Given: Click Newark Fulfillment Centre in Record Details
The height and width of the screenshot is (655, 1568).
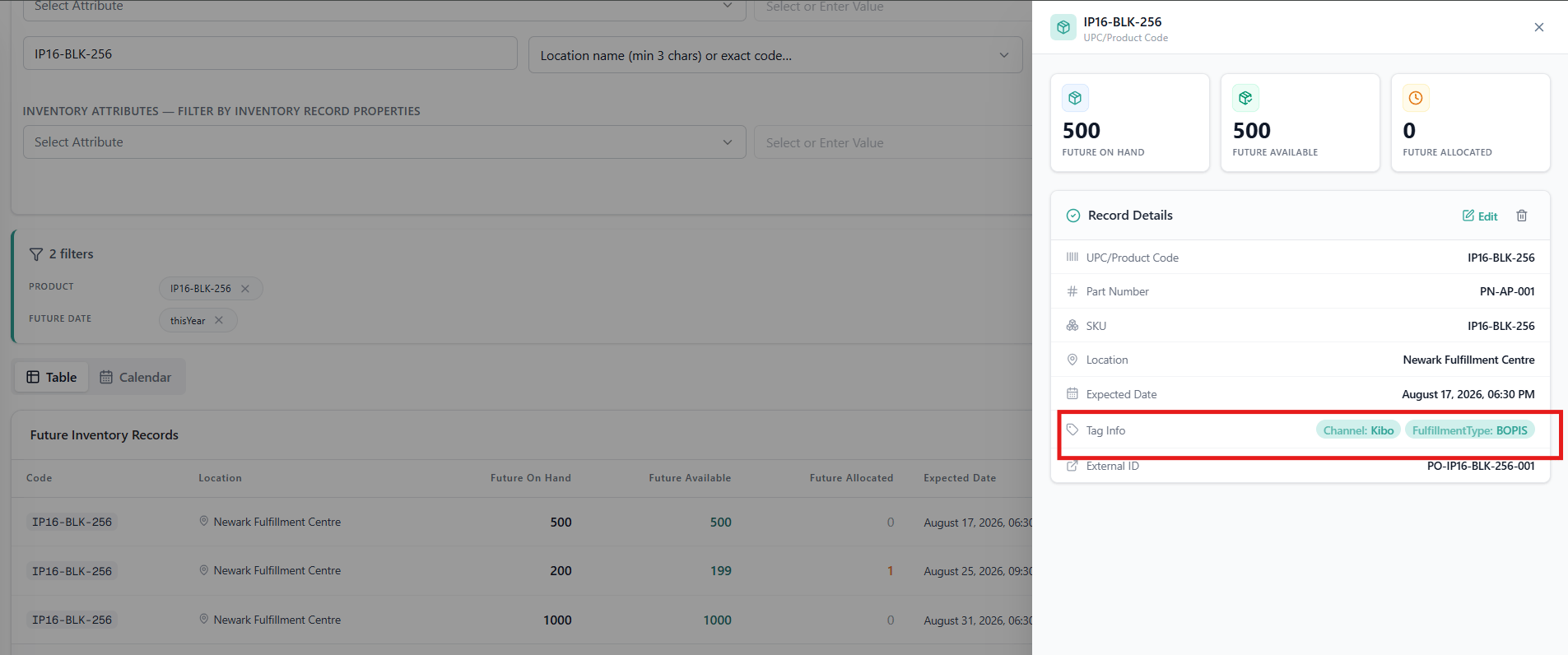Looking at the screenshot, I should pos(1468,360).
